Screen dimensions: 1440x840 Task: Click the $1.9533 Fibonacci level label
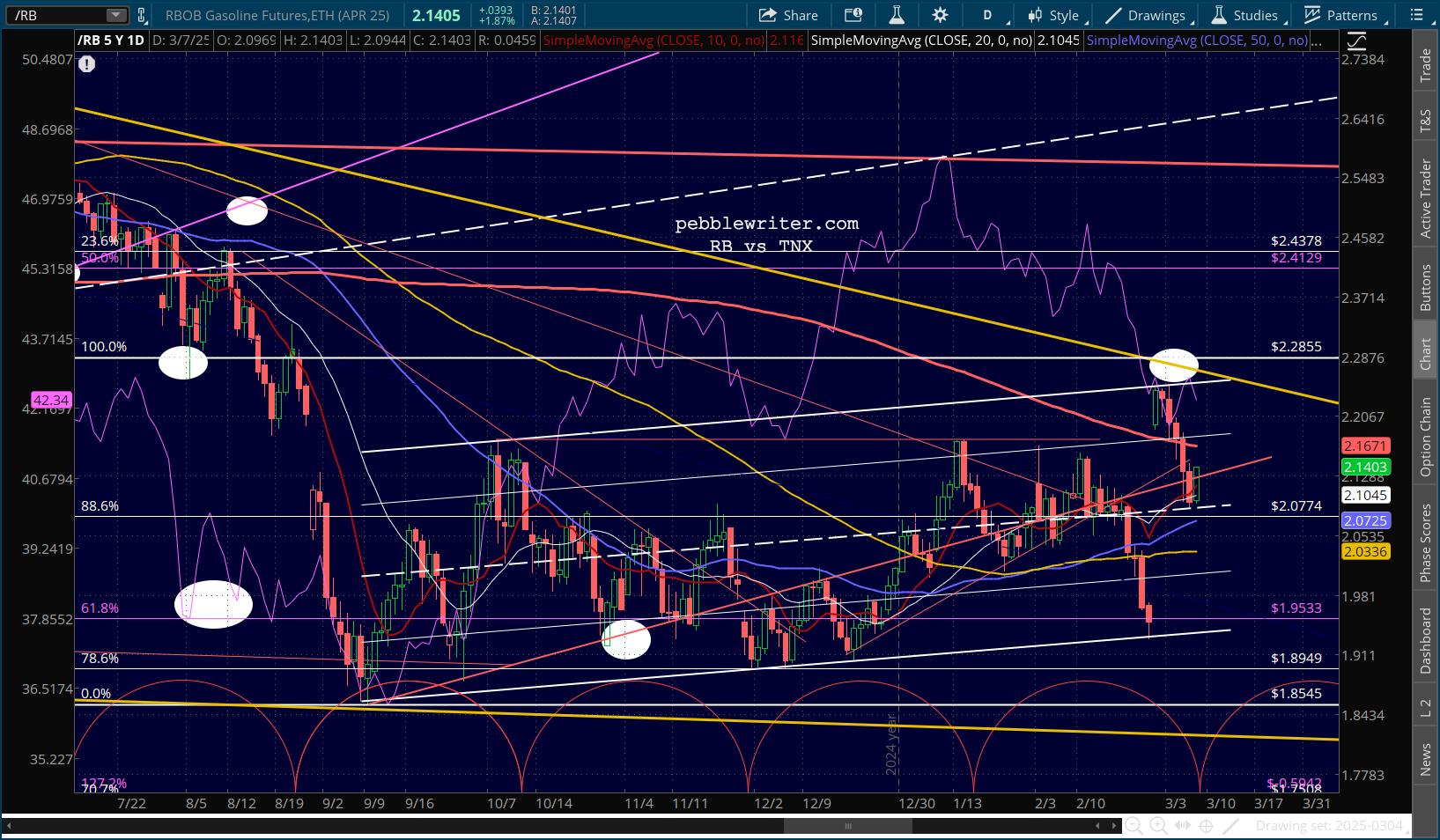[1296, 608]
